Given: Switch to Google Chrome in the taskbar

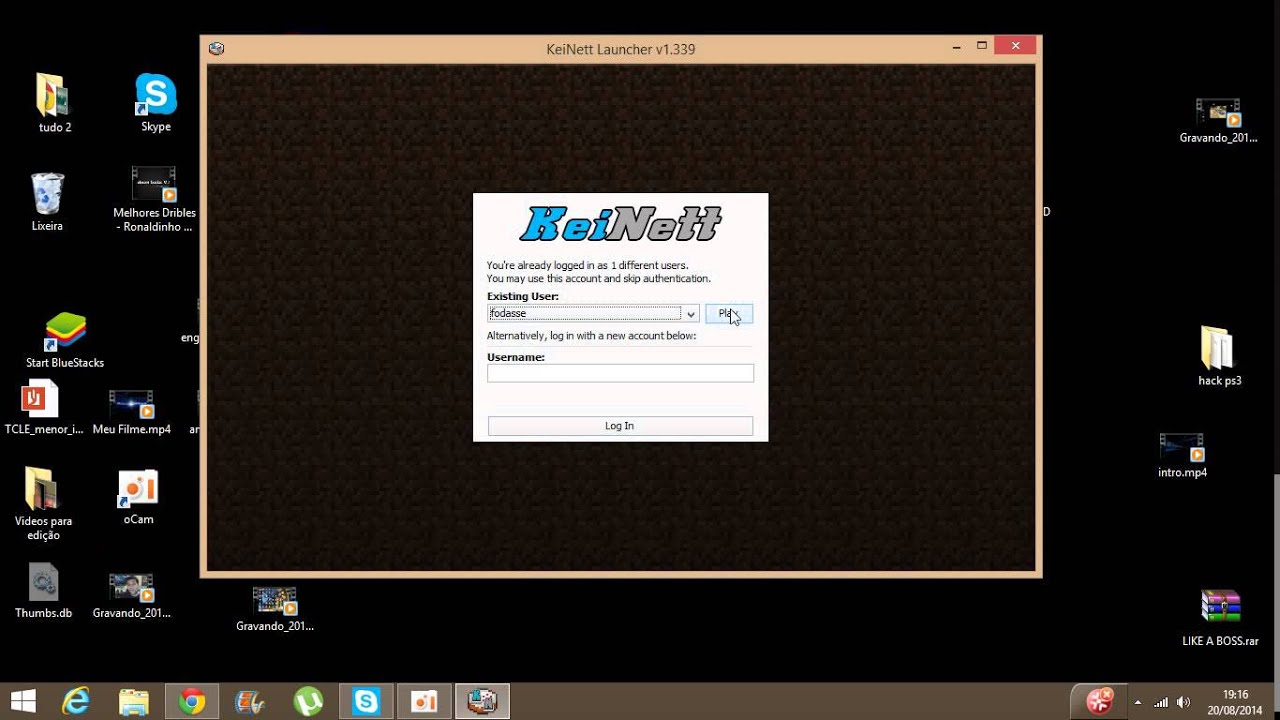Looking at the screenshot, I should (x=192, y=702).
